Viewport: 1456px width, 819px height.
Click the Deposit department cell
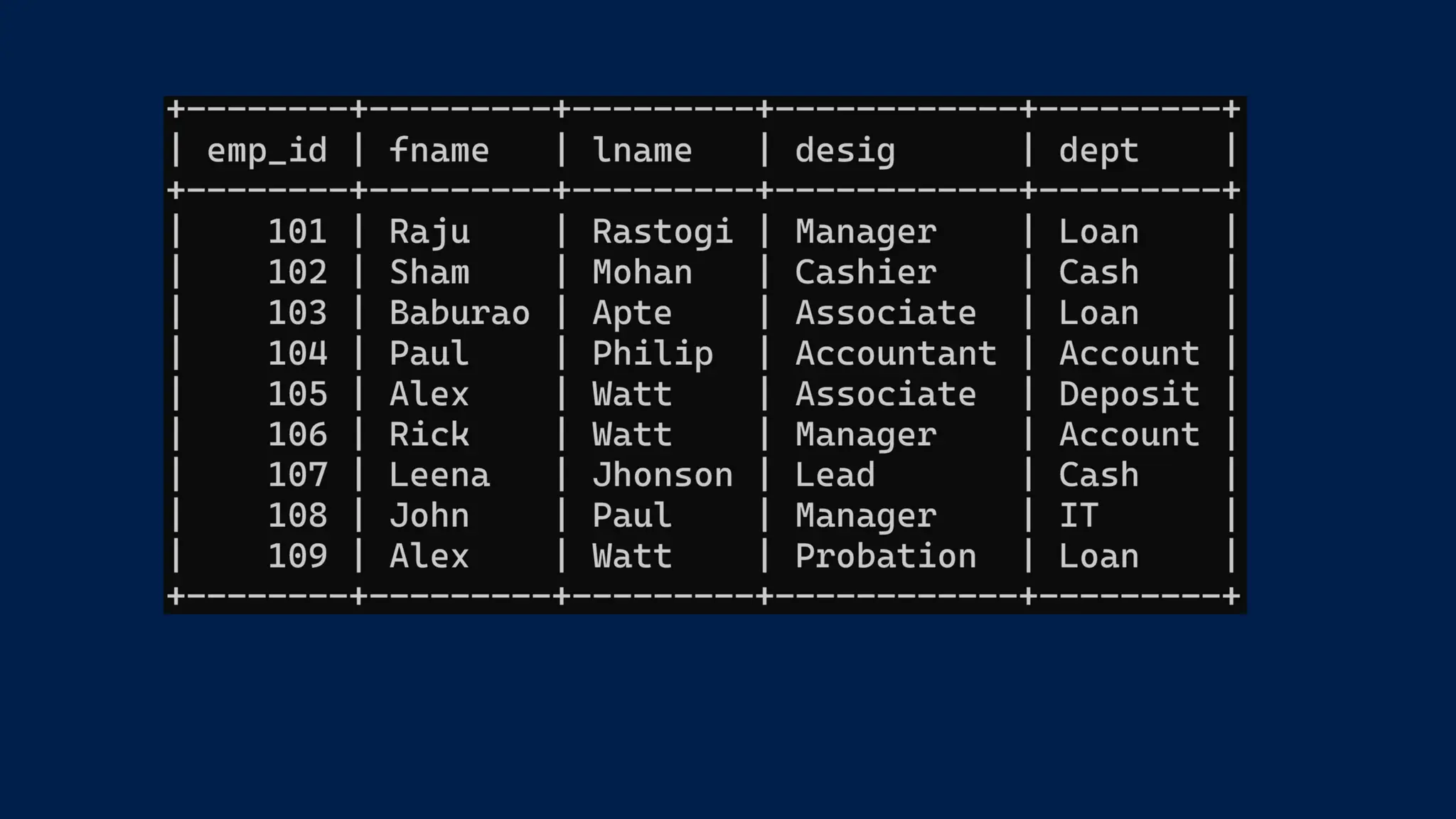(1129, 394)
